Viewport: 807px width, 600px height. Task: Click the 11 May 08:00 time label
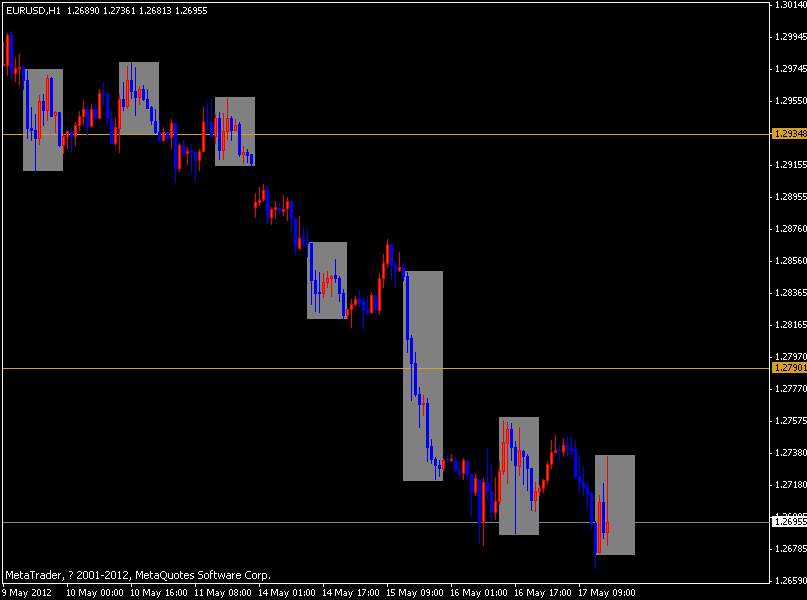(x=223, y=592)
